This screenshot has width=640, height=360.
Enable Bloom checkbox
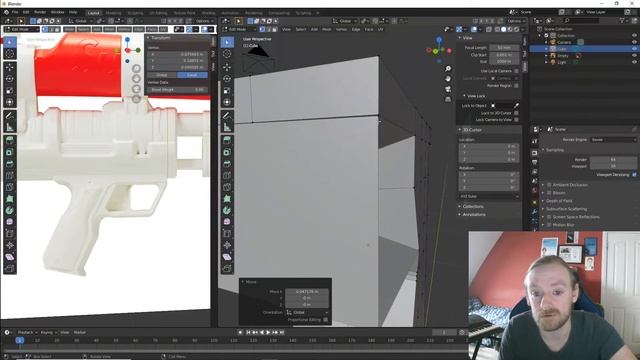(x=549, y=193)
